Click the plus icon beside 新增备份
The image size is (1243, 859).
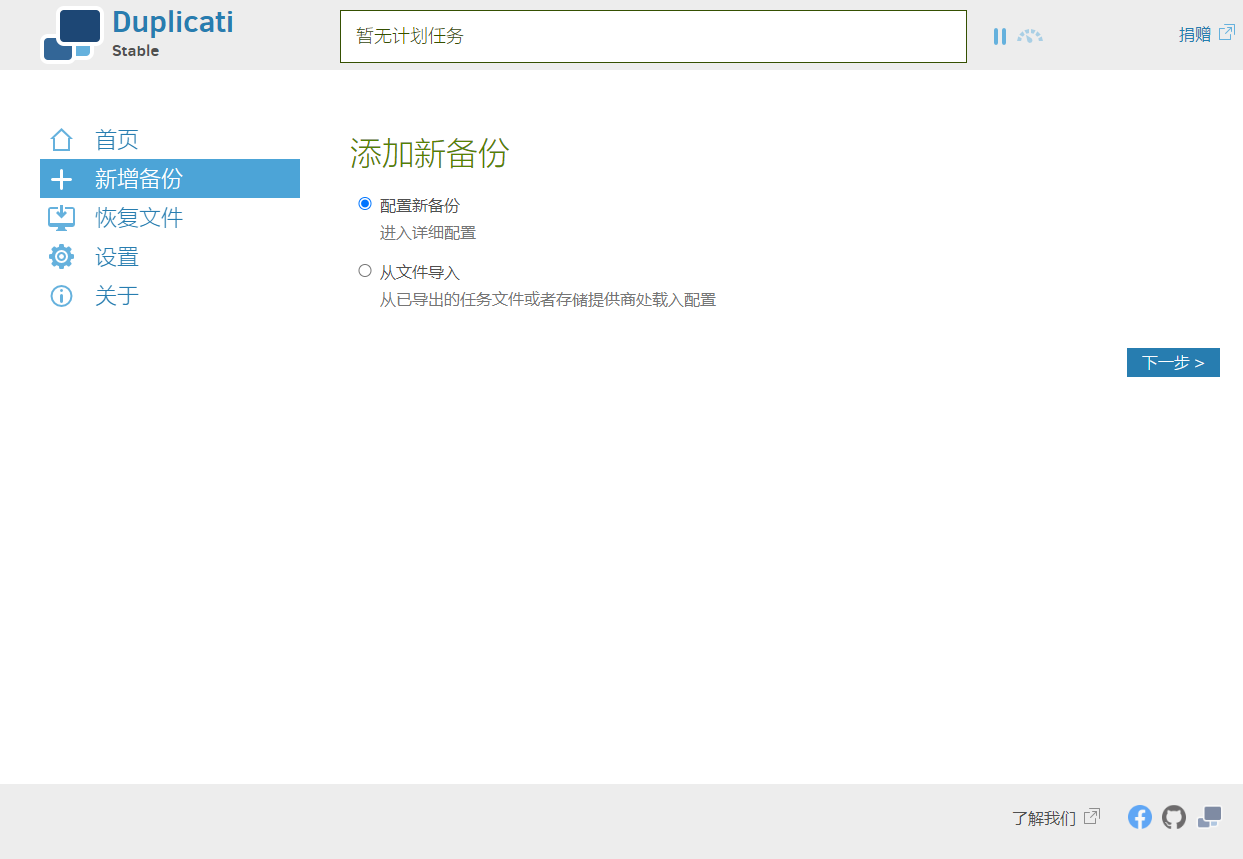pyautogui.click(x=62, y=179)
